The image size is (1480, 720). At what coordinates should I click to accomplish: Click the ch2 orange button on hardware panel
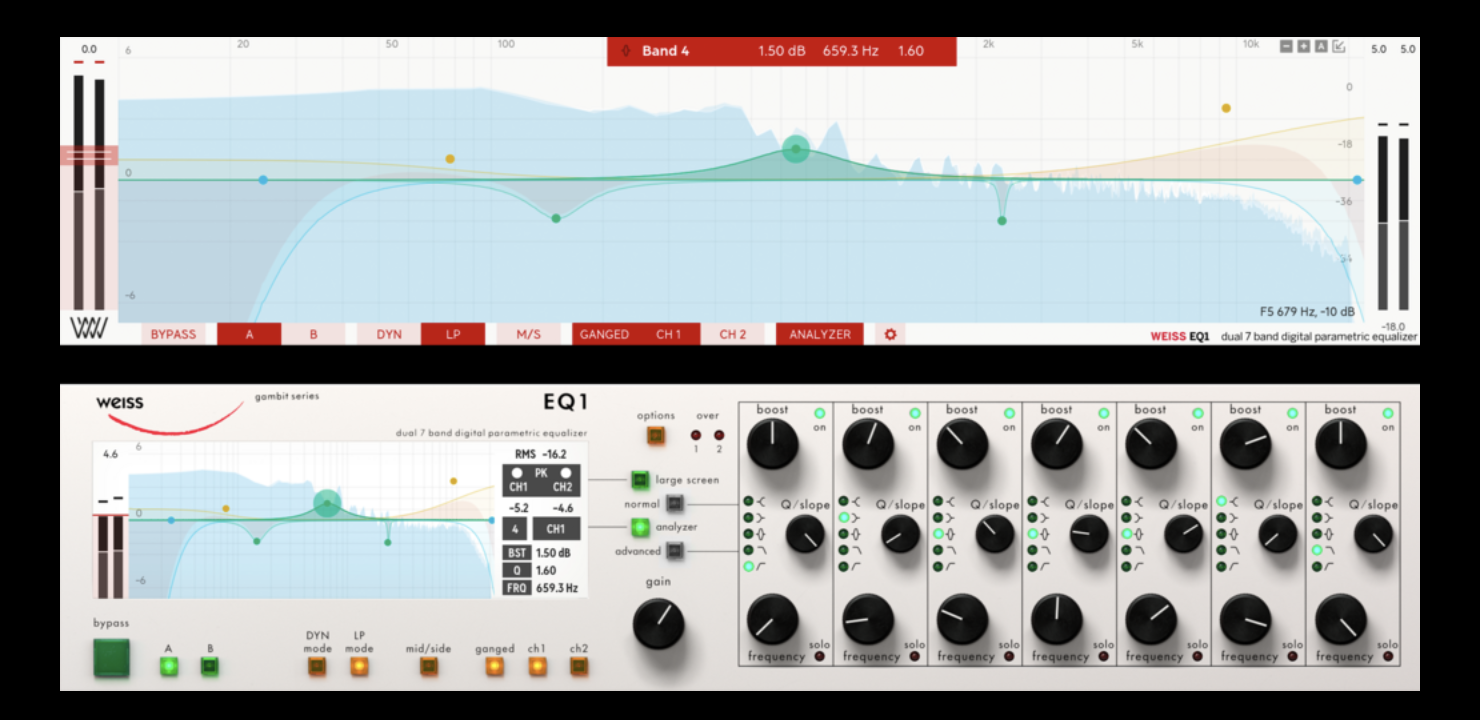coord(579,666)
